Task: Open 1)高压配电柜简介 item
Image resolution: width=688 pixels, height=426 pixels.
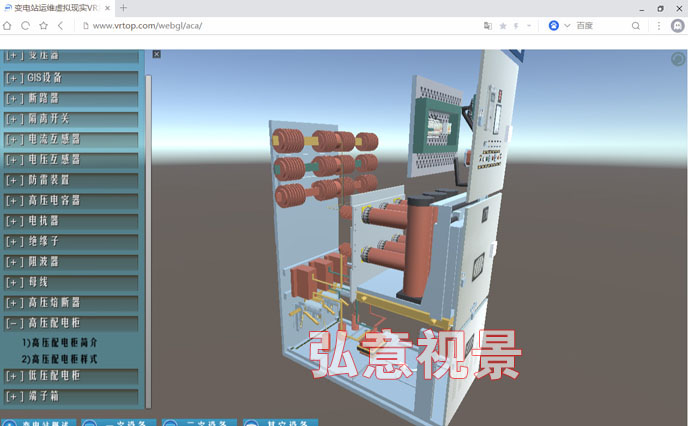Action: point(60,342)
